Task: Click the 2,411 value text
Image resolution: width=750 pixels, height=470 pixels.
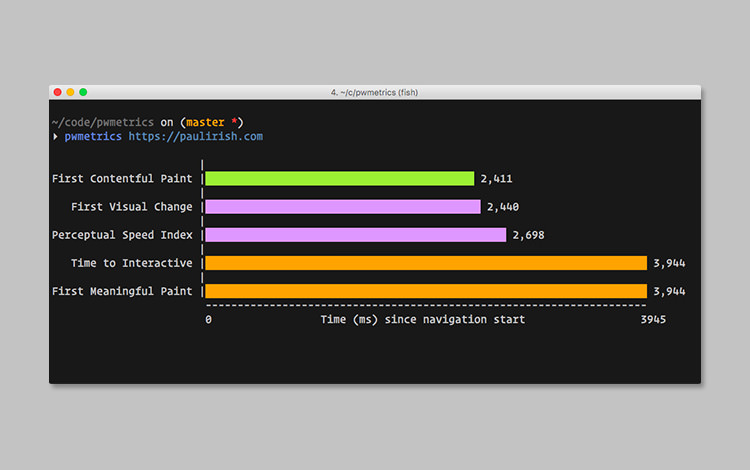Action: [x=496, y=179]
